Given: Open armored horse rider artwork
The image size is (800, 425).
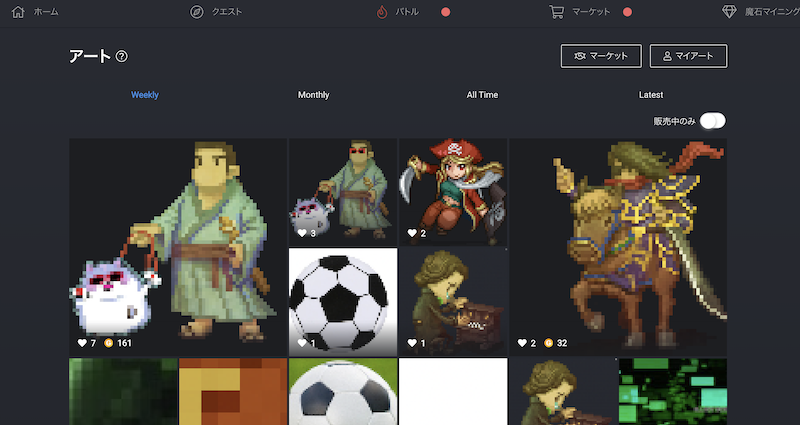Looking at the screenshot, I should (x=618, y=247).
